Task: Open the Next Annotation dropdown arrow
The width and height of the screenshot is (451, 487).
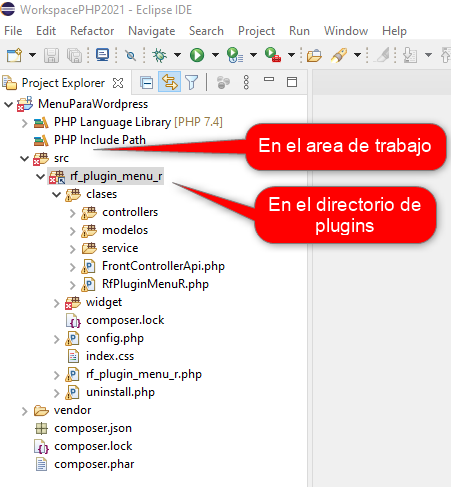Action: 428,55
